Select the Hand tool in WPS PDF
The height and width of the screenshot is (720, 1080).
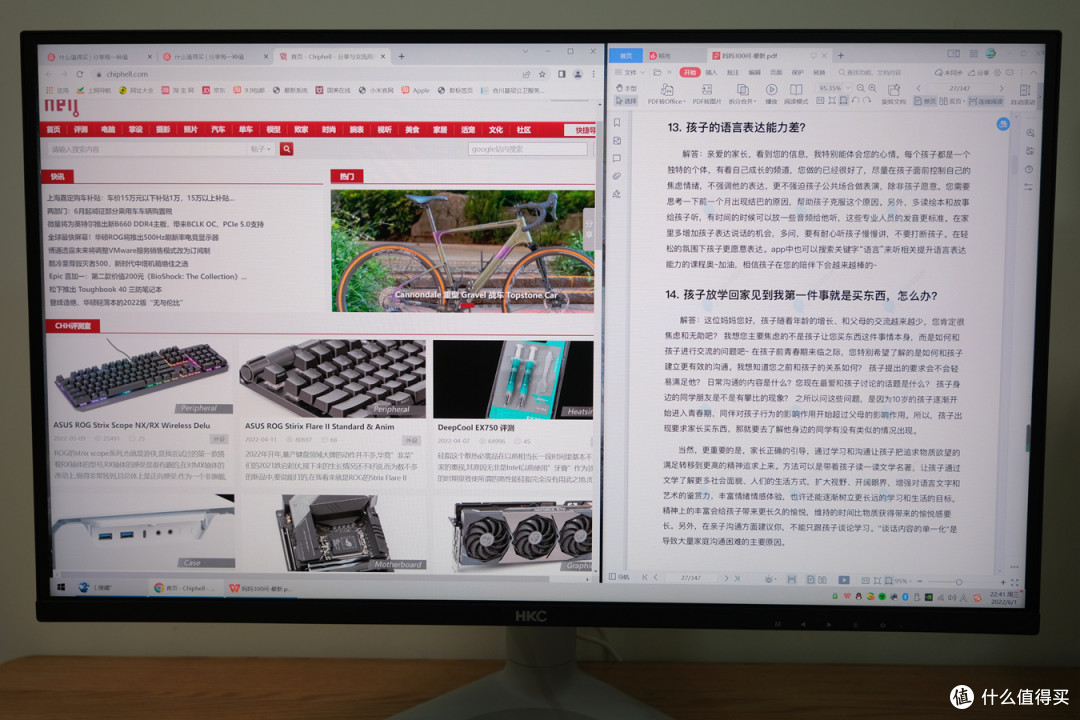tap(626, 88)
